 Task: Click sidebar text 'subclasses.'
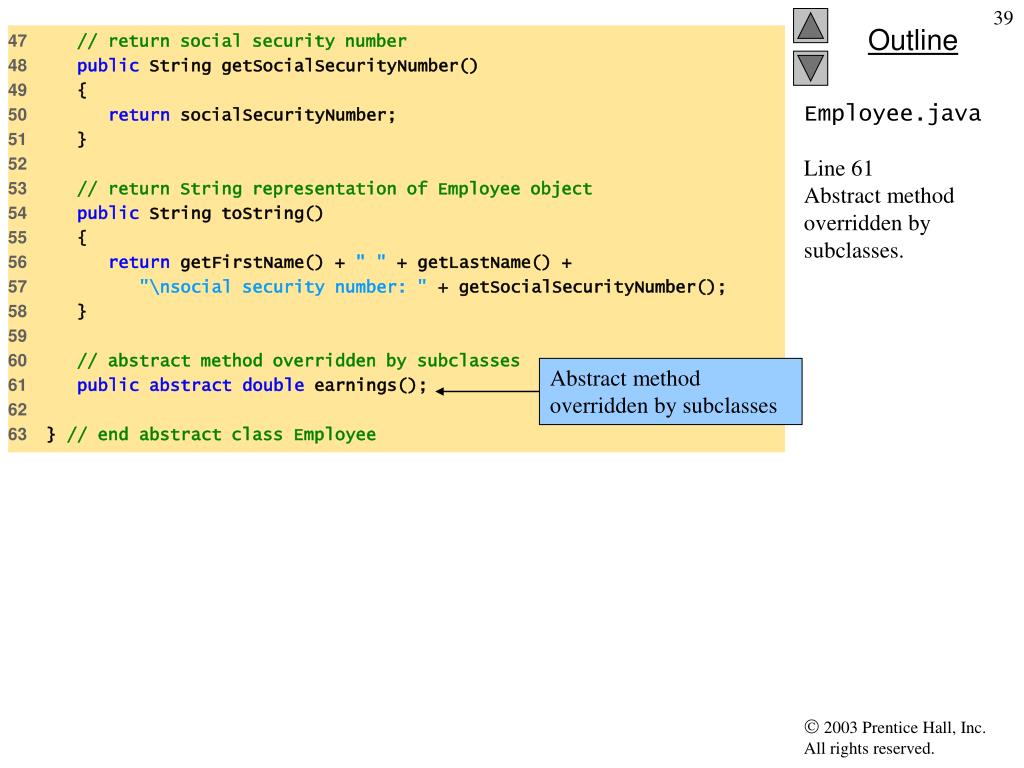854,251
